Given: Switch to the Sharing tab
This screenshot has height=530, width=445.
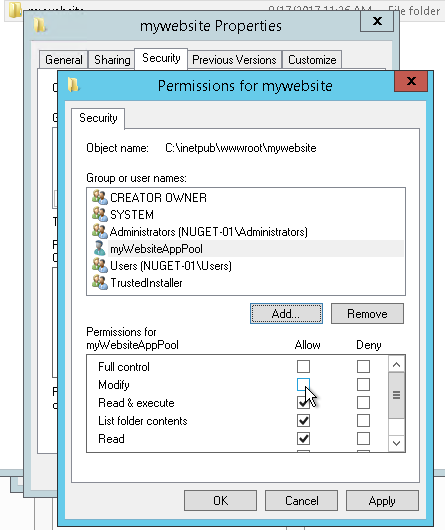Looking at the screenshot, I should pos(112,60).
